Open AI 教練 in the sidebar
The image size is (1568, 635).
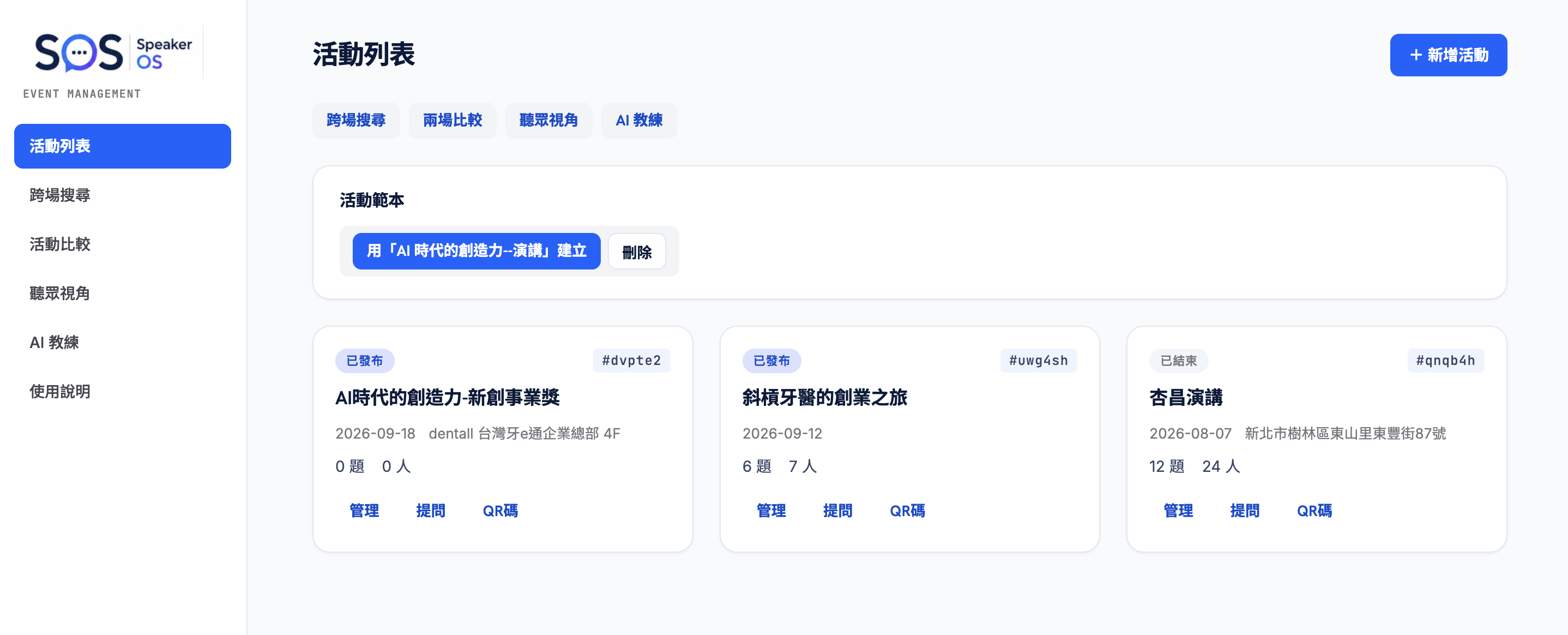coord(122,343)
